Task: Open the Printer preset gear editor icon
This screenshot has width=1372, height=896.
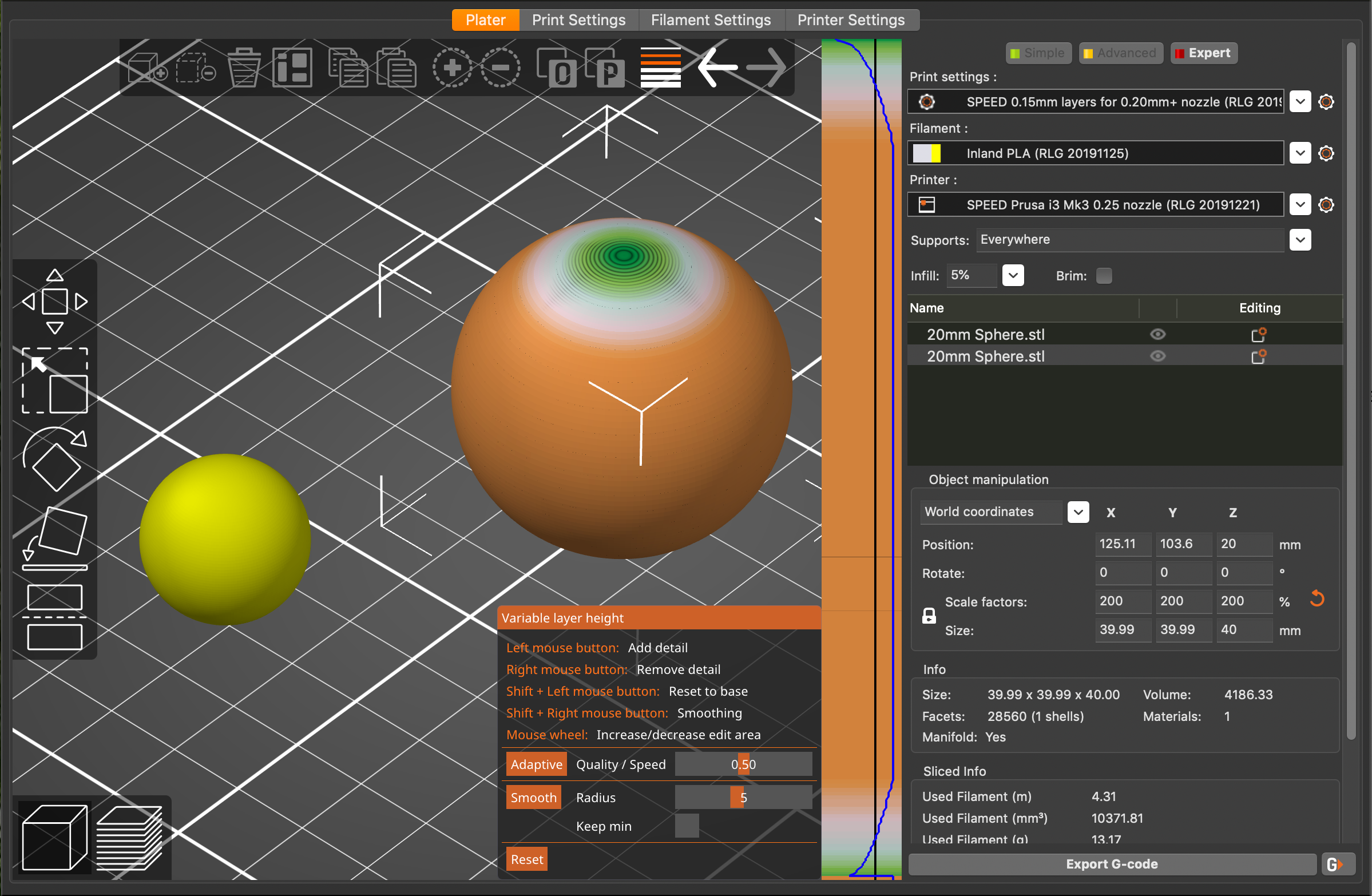Action: pos(1326,205)
